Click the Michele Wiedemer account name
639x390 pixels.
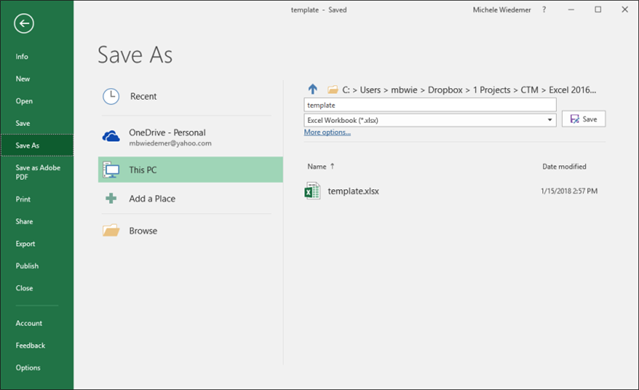(502, 10)
